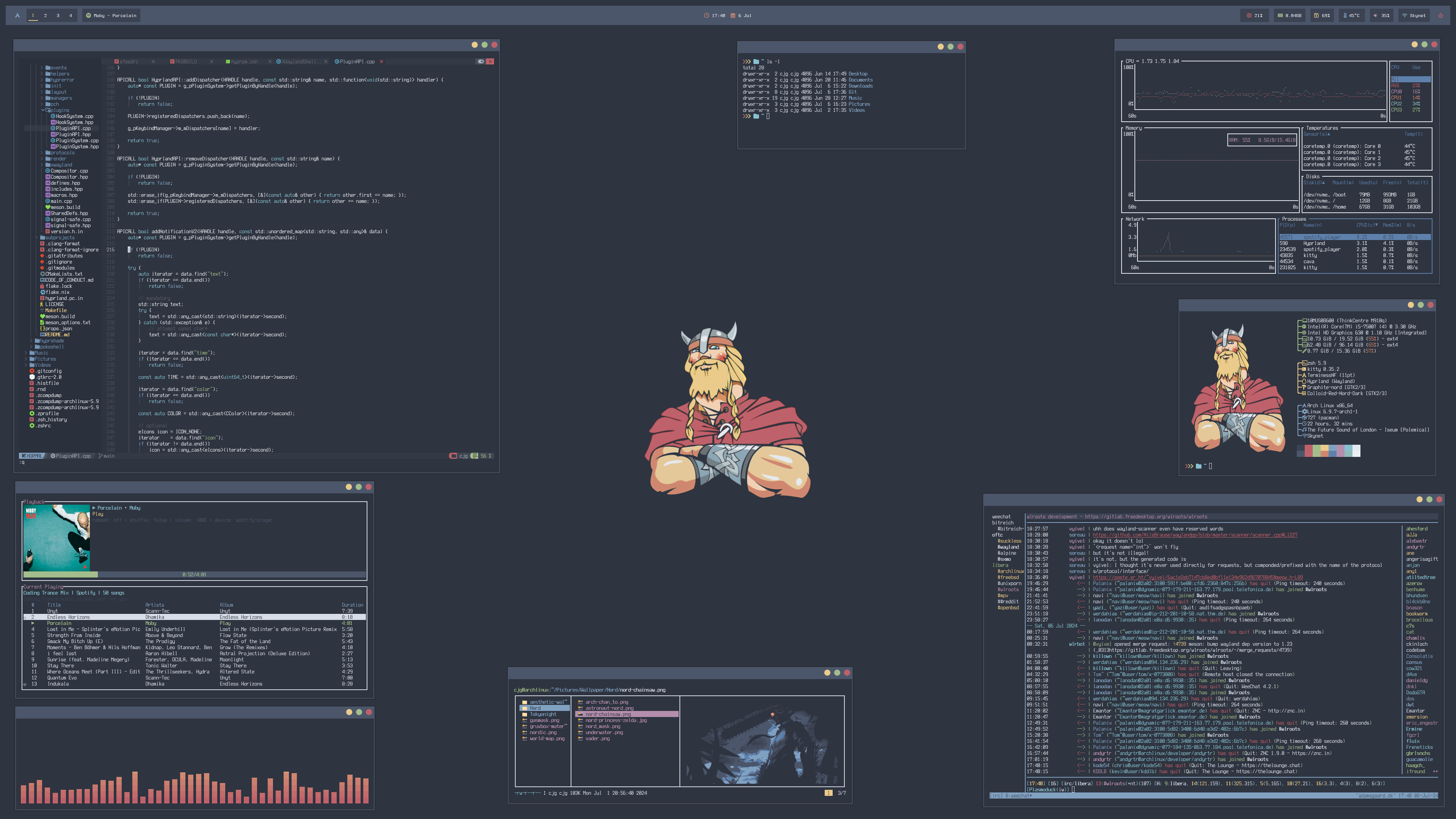Click the volume speaker icon showing 35%
The height and width of the screenshot is (819, 1456).
[x=1375, y=15]
